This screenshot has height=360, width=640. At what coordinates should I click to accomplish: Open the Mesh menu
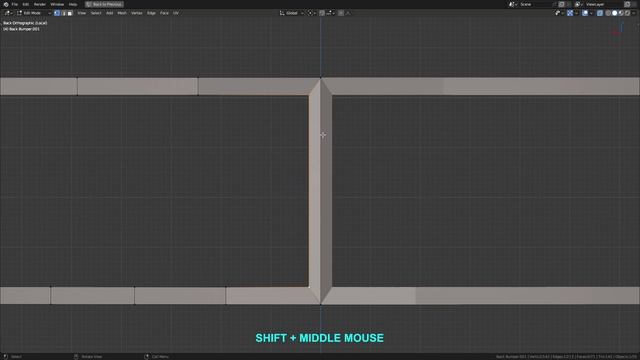point(122,13)
